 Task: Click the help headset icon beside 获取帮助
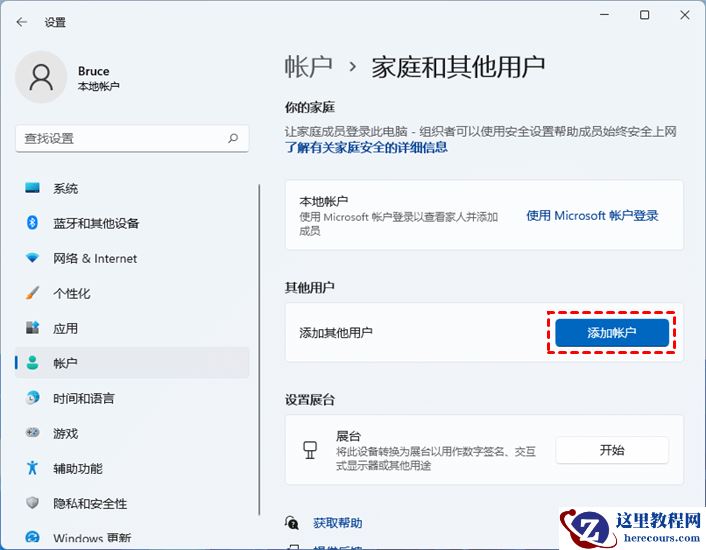coord(291,523)
